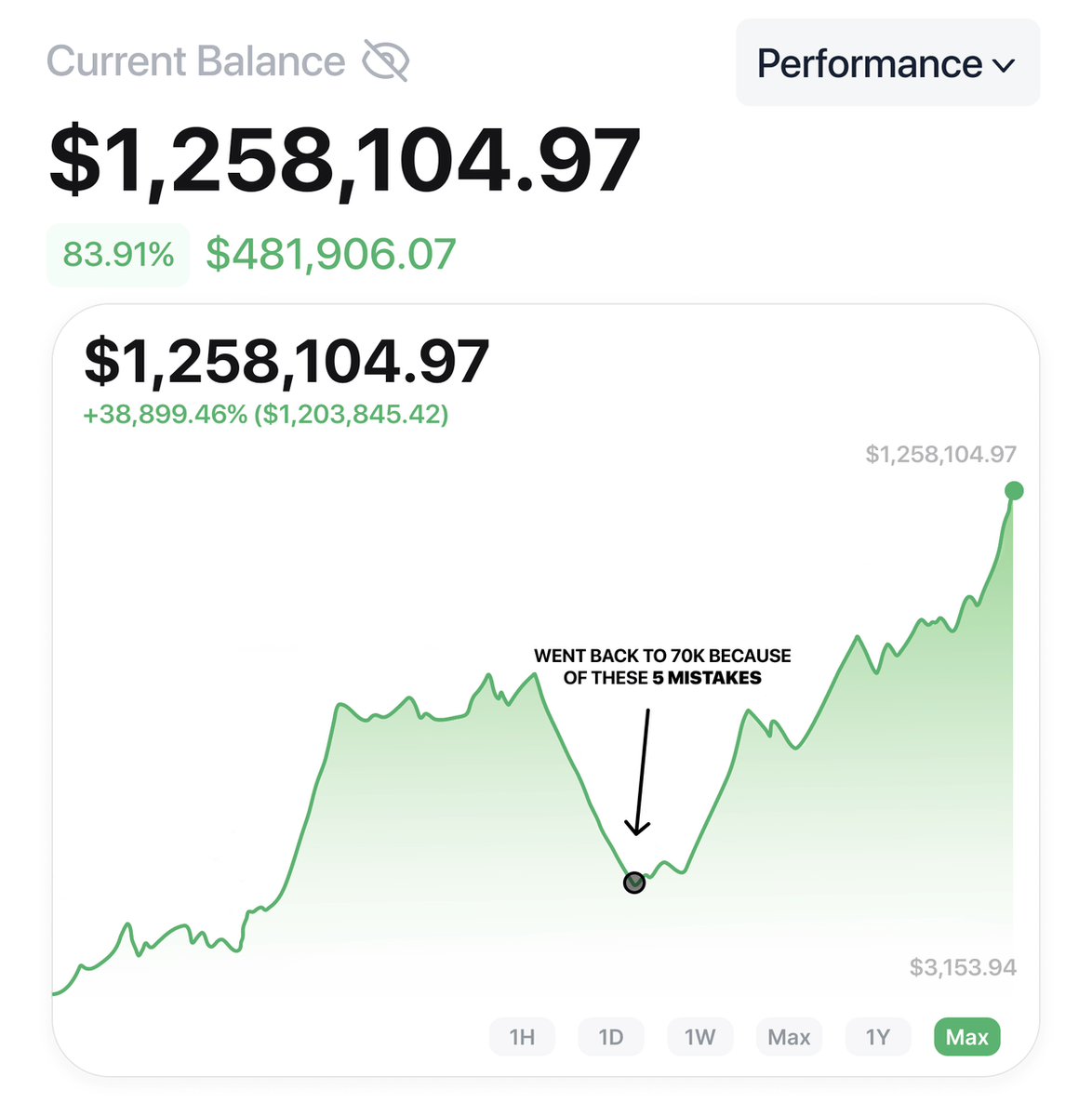Click the gray $1,258,104.97 chart peak label
The height and width of the screenshot is (1116, 1092).
pyautogui.click(x=940, y=454)
